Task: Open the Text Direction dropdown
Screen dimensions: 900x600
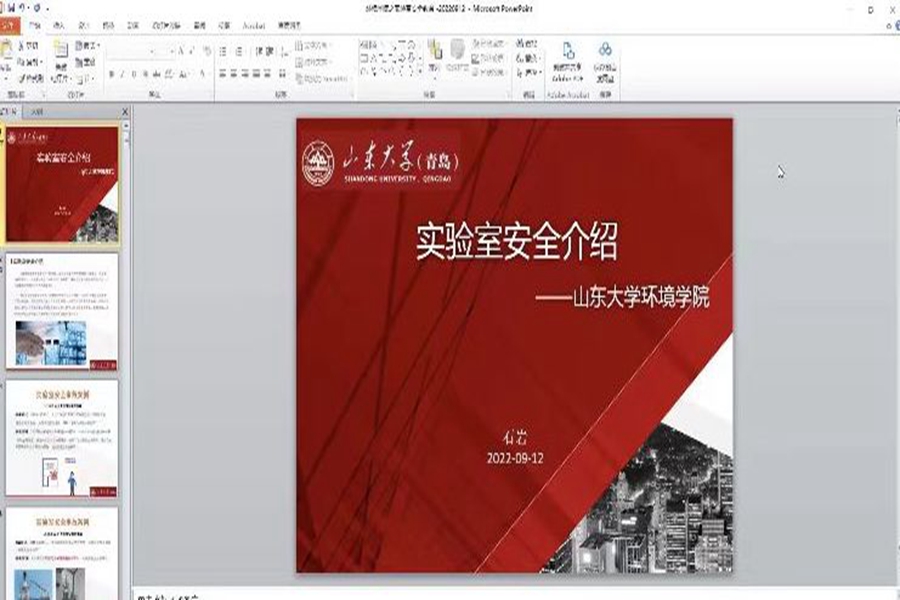Action: [315, 45]
